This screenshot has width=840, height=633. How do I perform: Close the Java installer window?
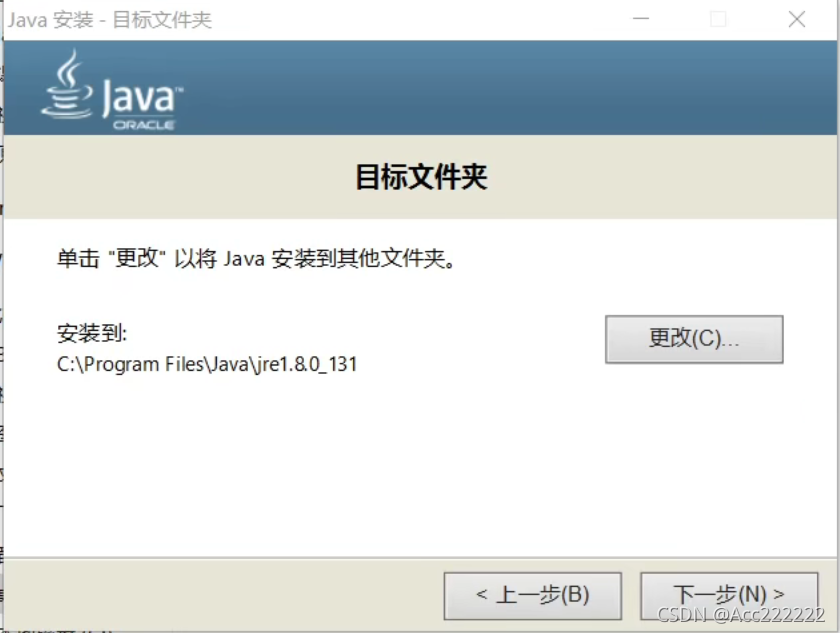(x=797, y=19)
